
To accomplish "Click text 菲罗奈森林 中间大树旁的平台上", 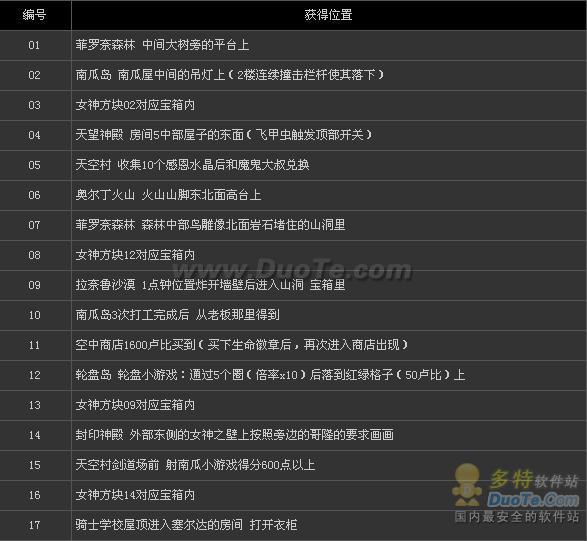I will 162,45.
